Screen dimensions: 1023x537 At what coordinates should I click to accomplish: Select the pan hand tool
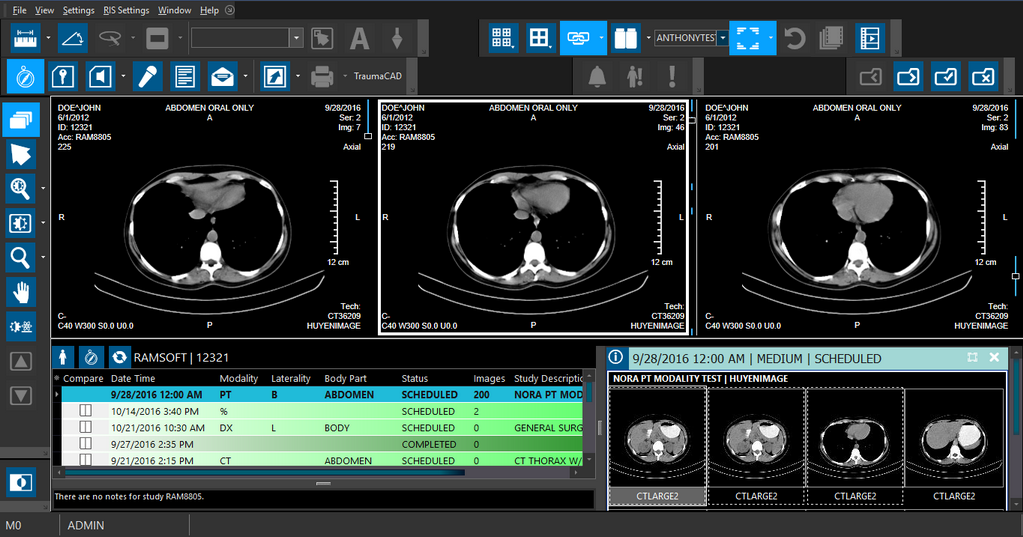21,292
